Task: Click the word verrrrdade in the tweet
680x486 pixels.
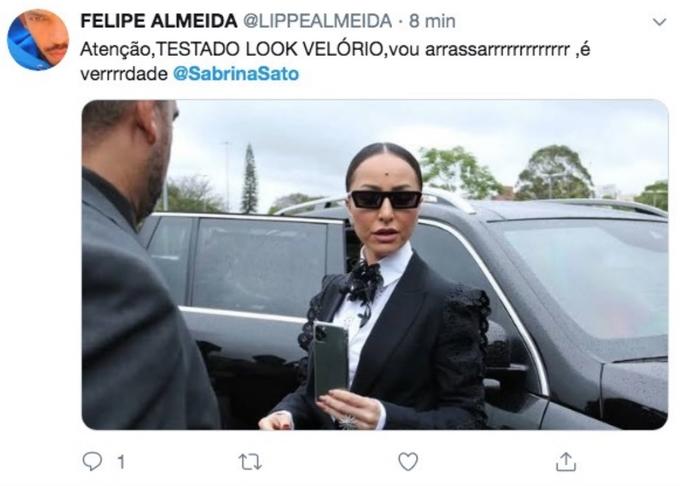Action: click(124, 74)
